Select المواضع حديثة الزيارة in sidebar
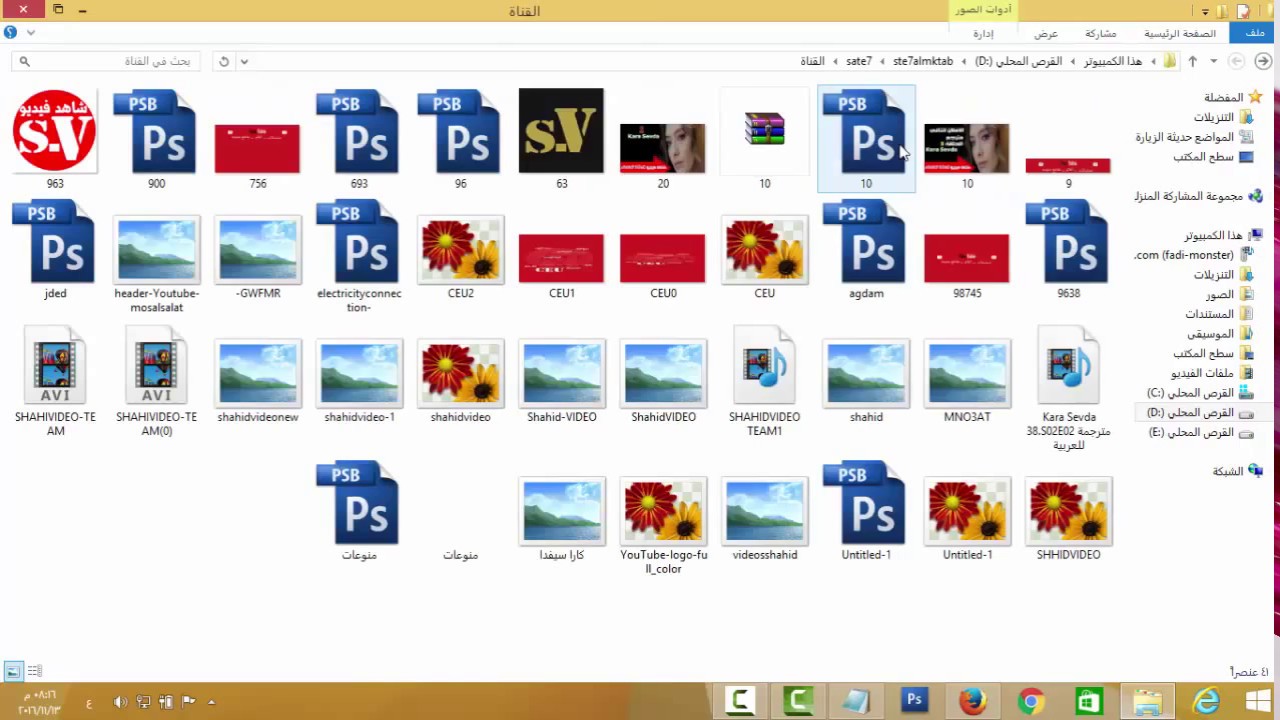This screenshot has width=1280, height=720. click(x=1193, y=137)
